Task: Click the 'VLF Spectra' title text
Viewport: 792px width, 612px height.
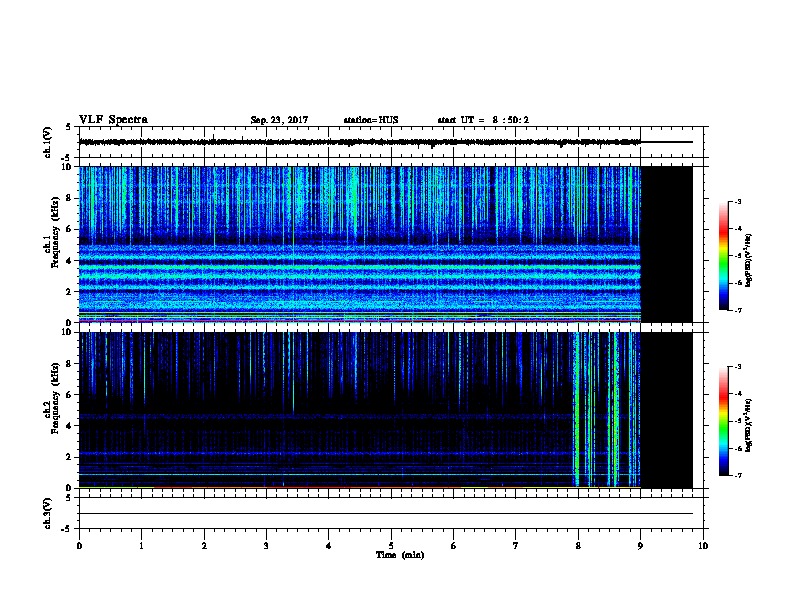Action: tap(113, 120)
